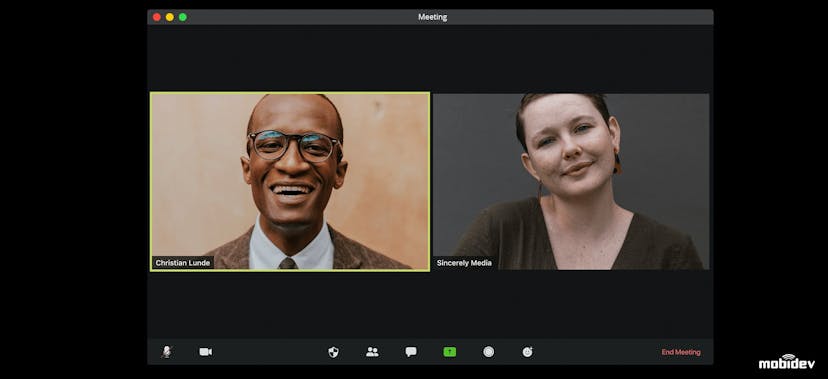This screenshot has height=379, width=828.
Task: Select Sincerely Media's video tile
Action: tap(571, 182)
